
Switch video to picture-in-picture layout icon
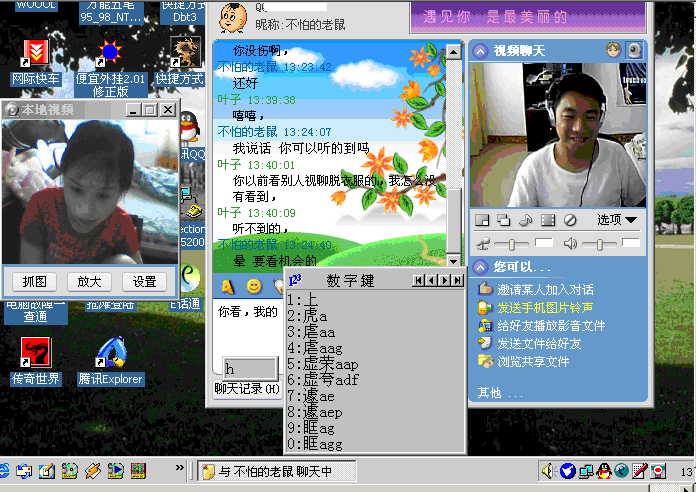point(482,220)
